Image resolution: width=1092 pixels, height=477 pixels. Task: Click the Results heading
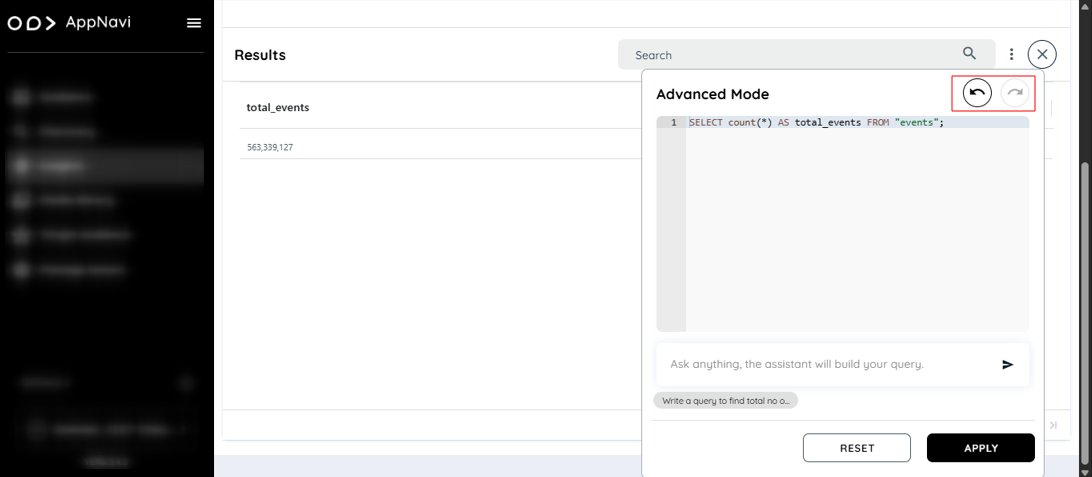point(260,55)
